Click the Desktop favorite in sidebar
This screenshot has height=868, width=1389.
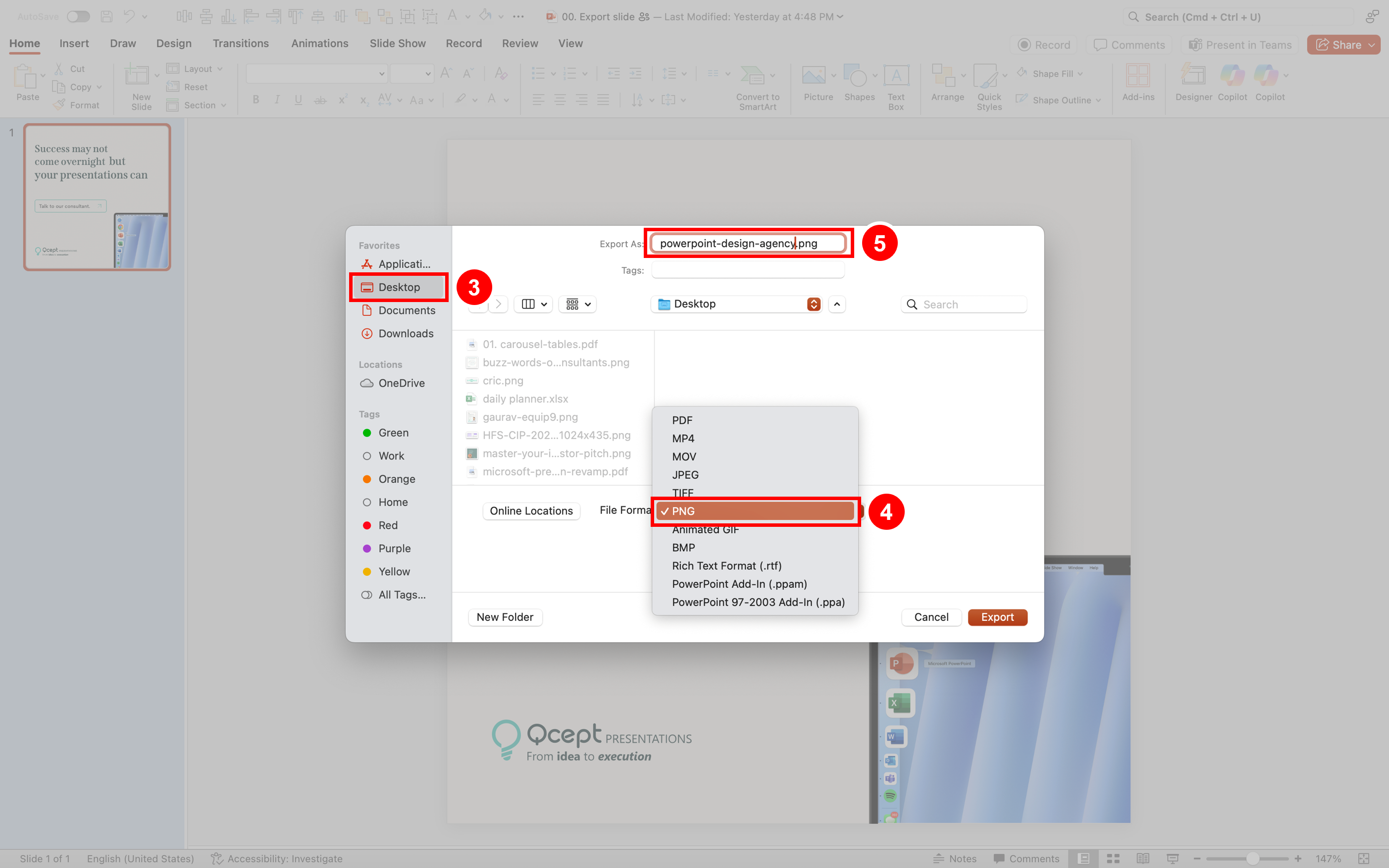[398, 287]
